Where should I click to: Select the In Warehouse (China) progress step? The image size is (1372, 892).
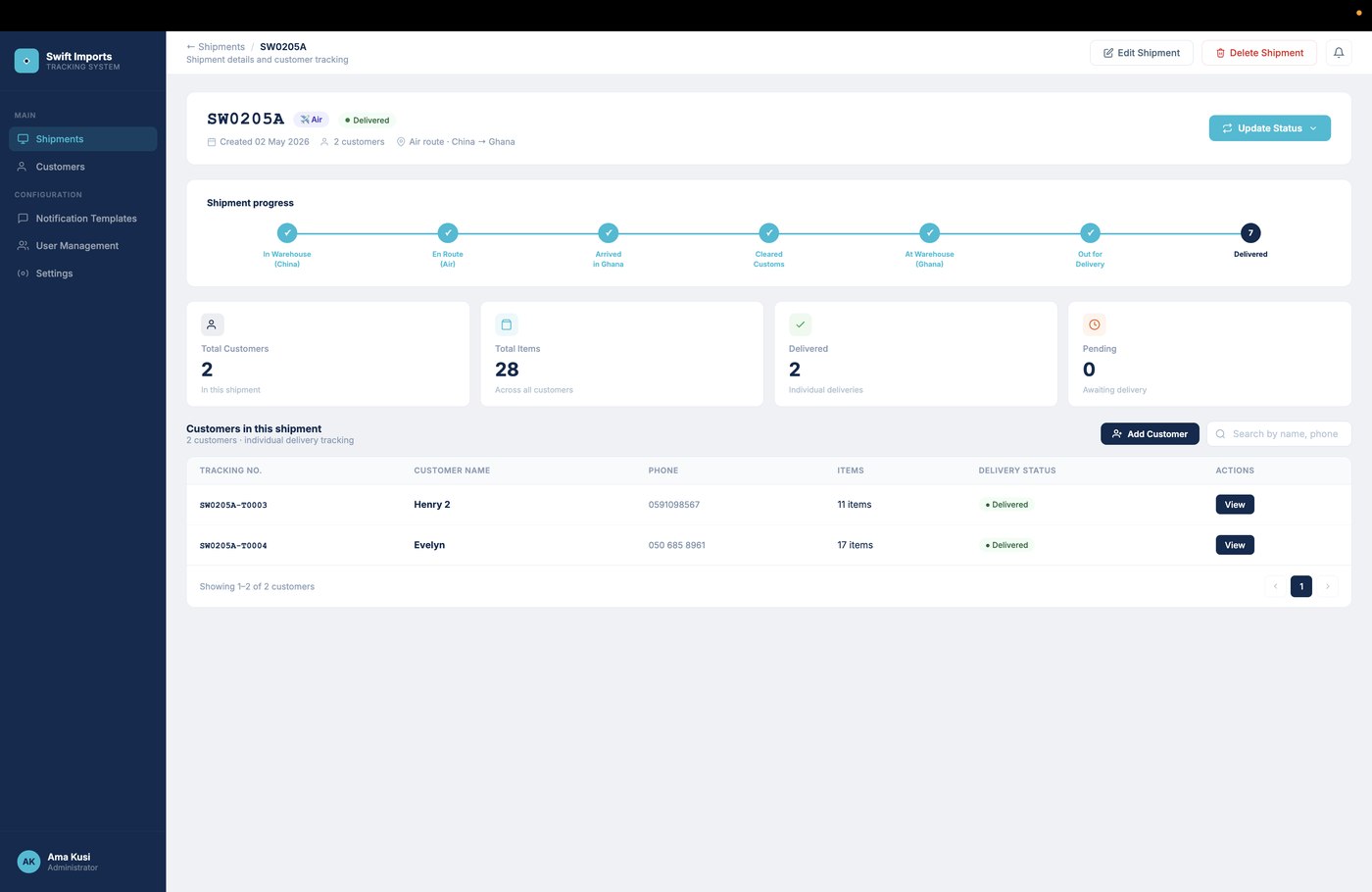287,233
